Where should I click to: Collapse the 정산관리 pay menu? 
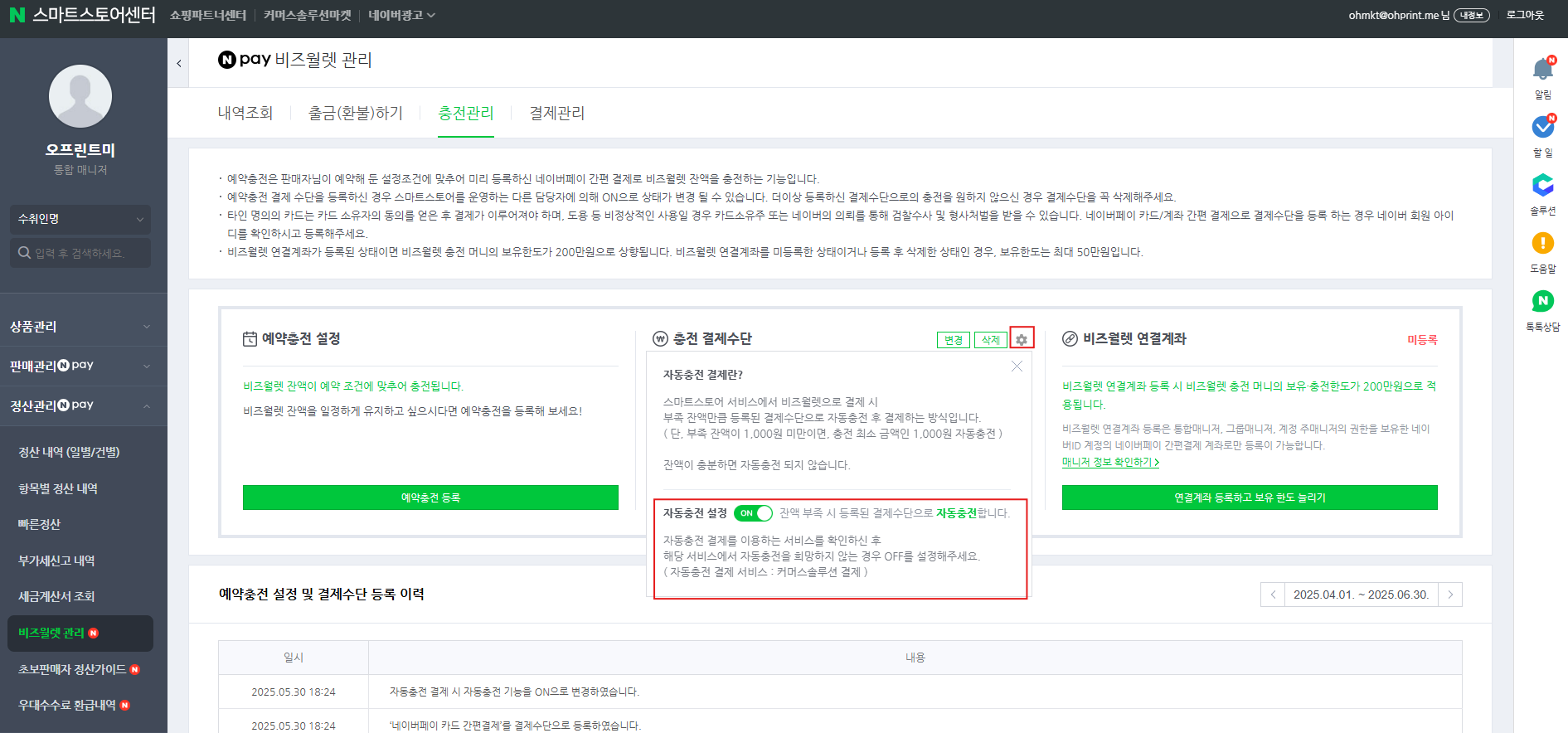pos(80,405)
